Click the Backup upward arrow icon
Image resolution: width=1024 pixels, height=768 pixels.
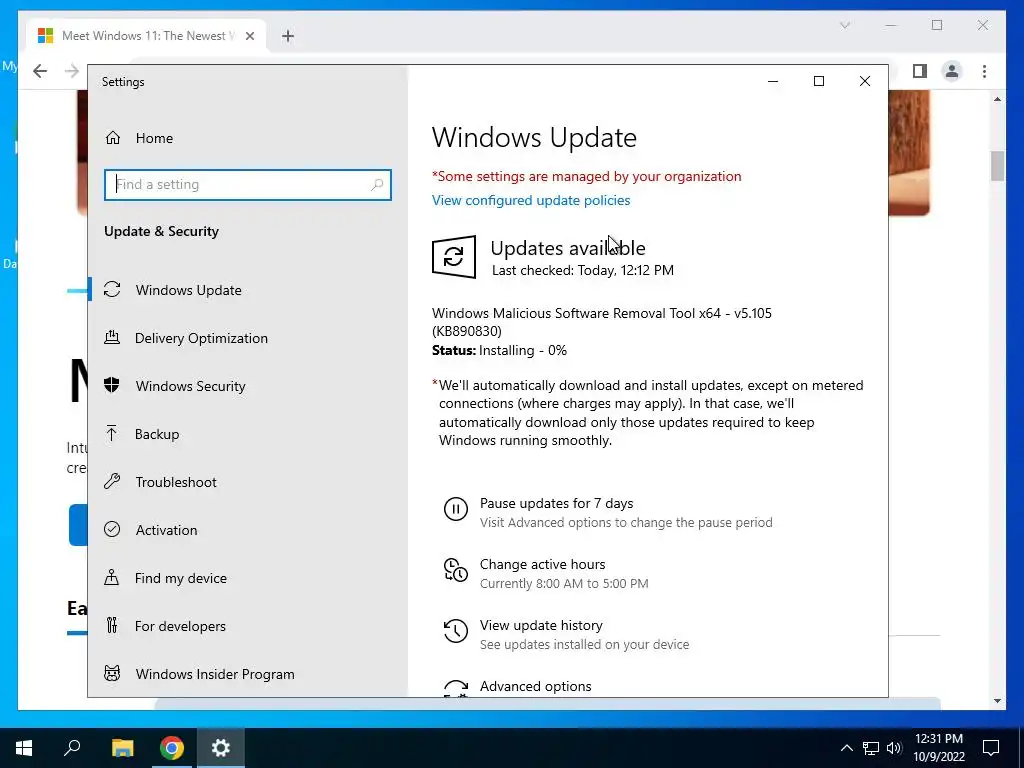point(112,434)
